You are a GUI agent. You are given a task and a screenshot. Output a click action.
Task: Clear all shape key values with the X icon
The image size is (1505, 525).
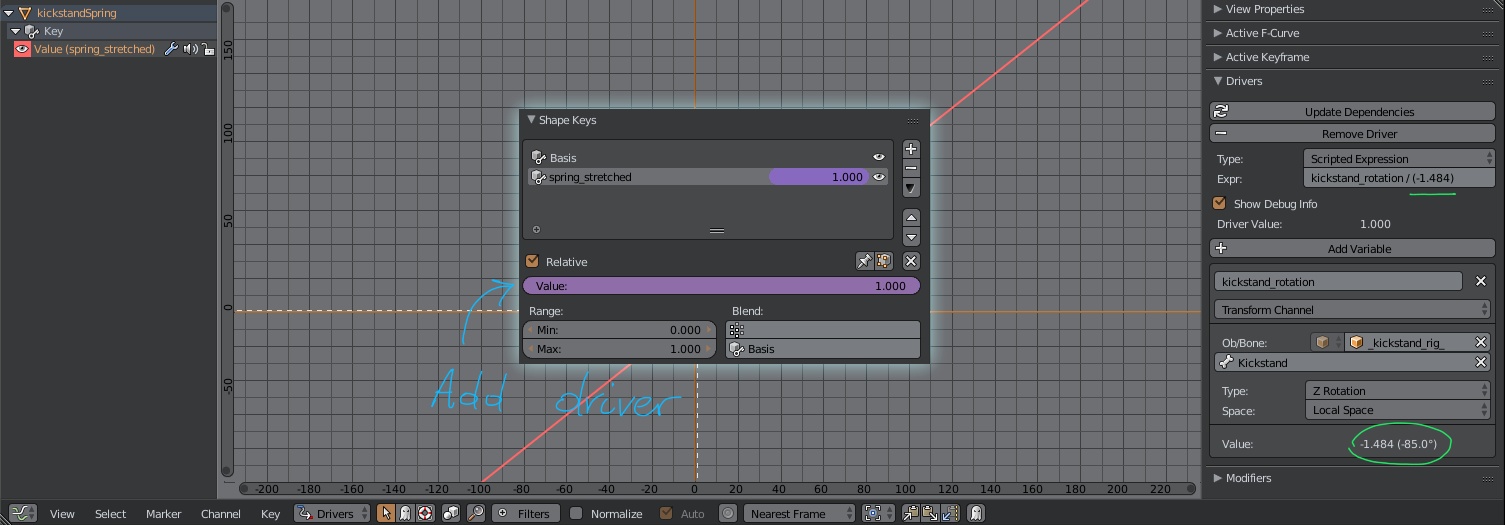pos(911,261)
